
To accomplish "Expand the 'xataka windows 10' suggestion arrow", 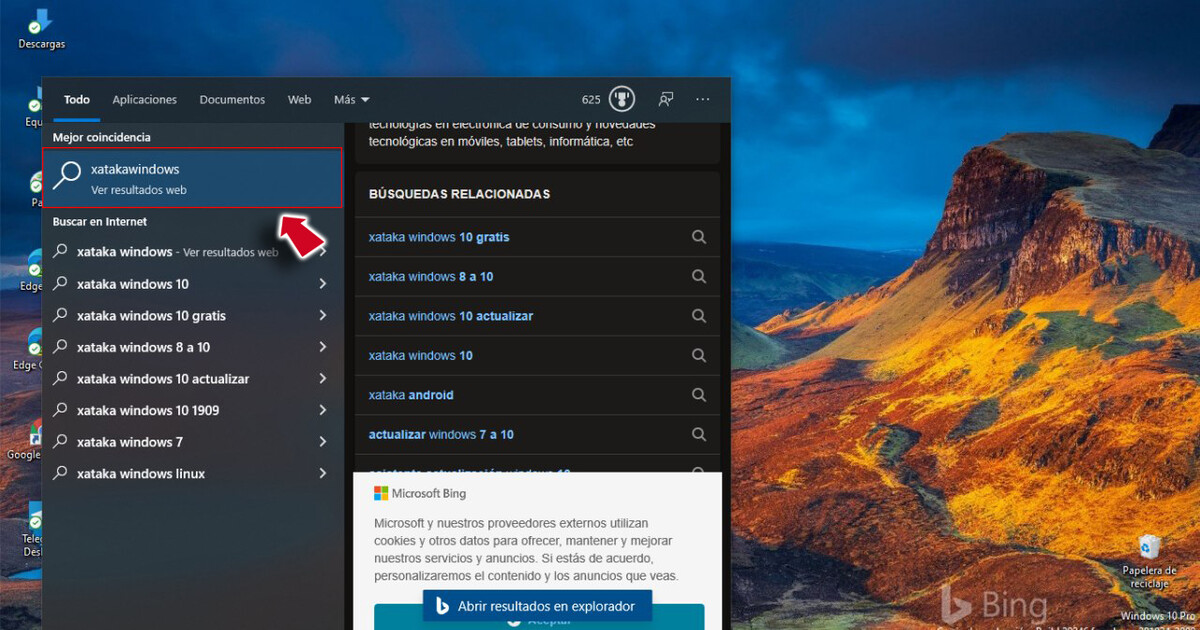I will 322,284.
